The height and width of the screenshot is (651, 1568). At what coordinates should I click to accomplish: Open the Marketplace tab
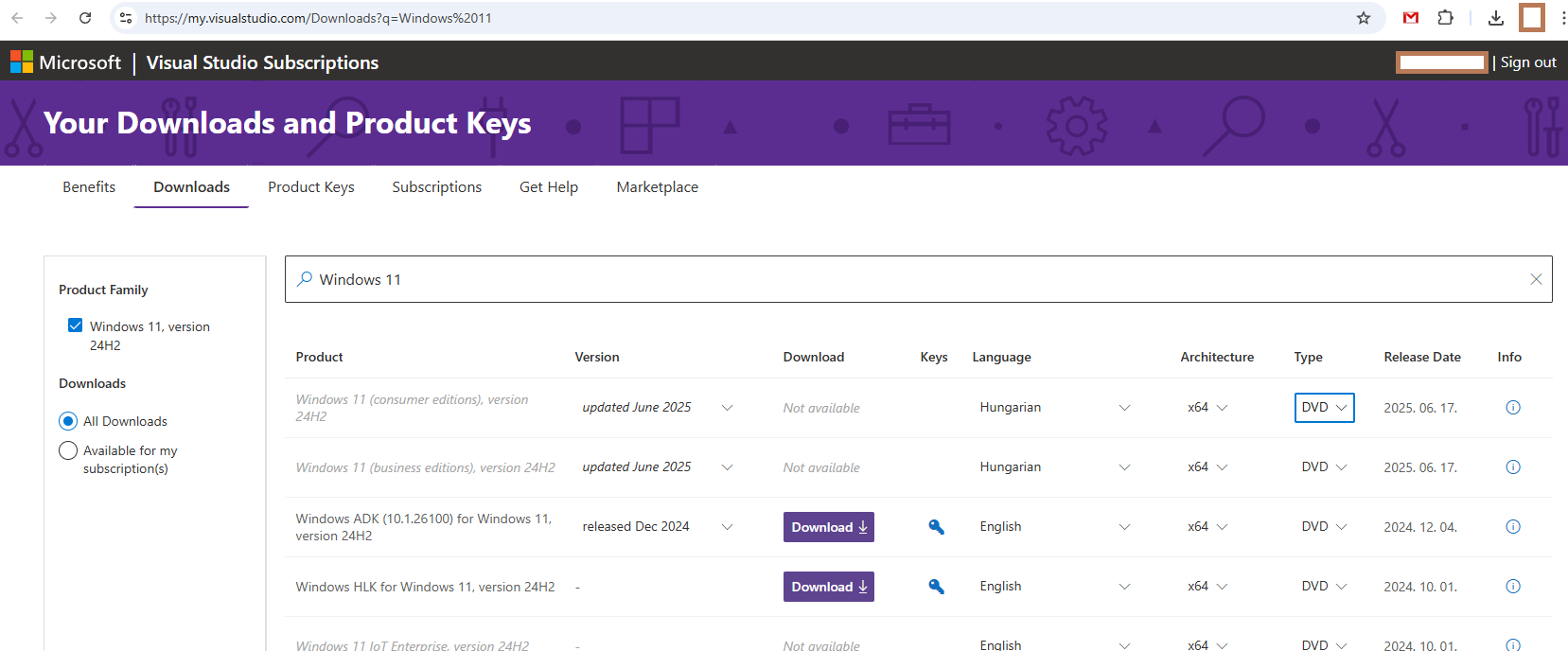(658, 187)
